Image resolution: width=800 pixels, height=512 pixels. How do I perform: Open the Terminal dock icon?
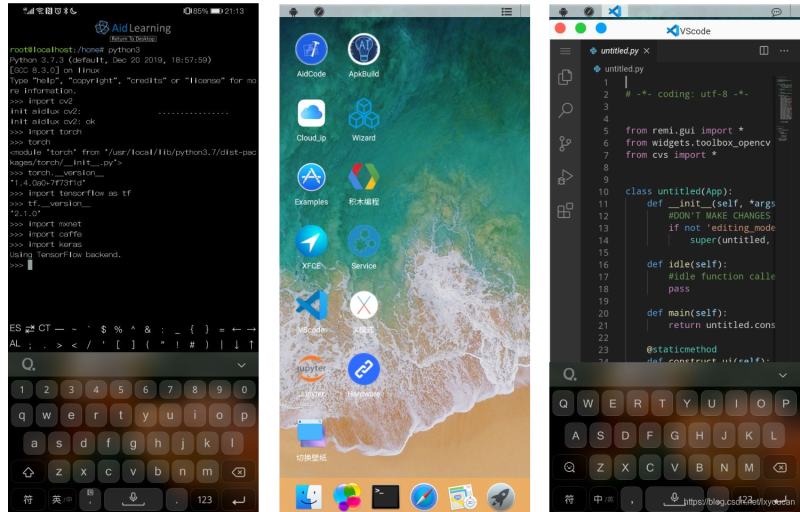coord(386,497)
